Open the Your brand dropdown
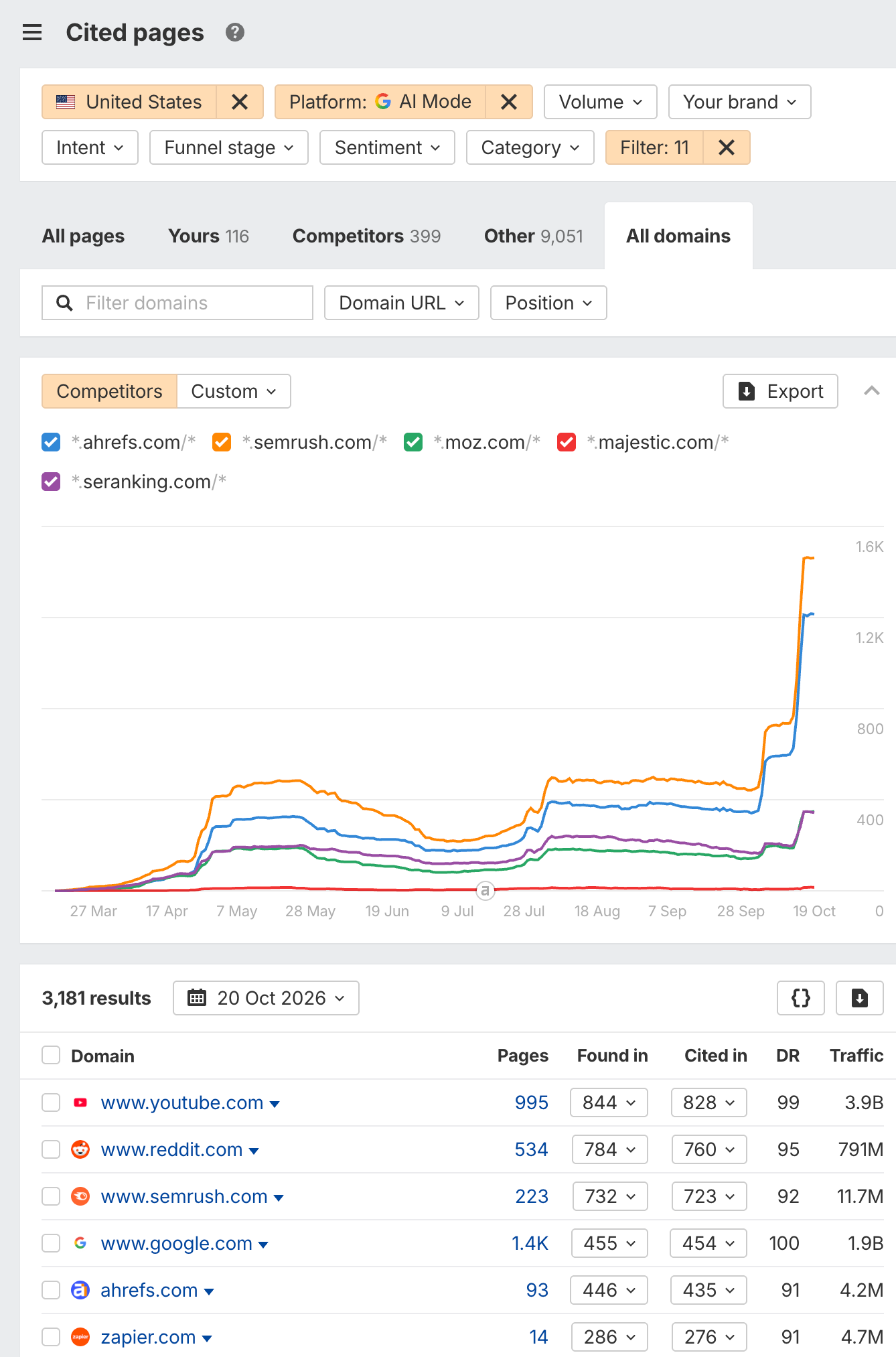The height and width of the screenshot is (1357, 896). (740, 102)
